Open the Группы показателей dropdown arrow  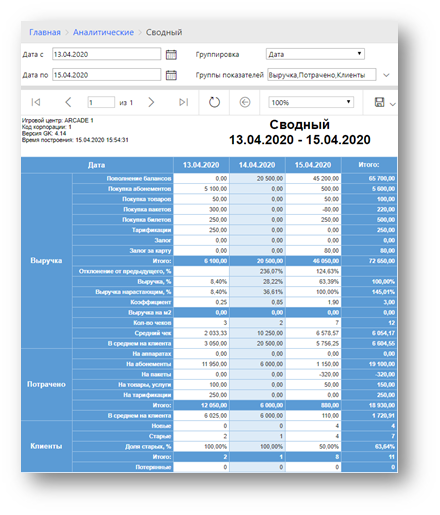386,75
